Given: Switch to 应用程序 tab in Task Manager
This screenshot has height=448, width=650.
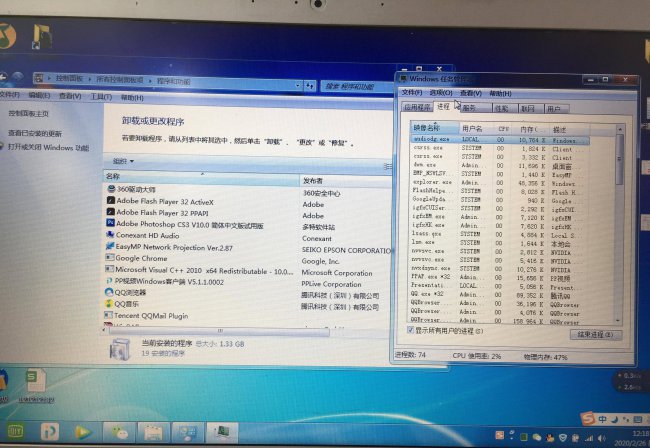Looking at the screenshot, I should (417, 107).
